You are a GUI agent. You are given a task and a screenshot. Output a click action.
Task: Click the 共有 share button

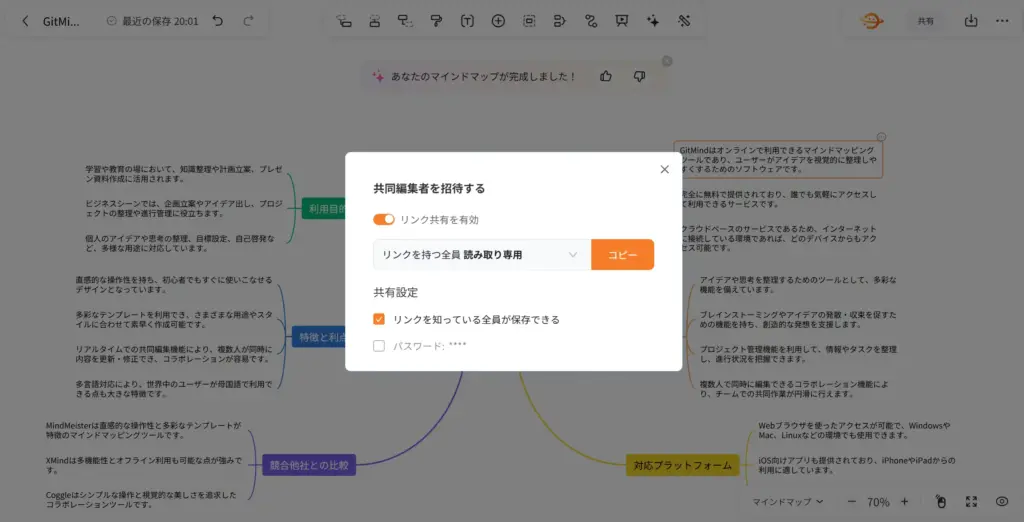click(x=926, y=20)
